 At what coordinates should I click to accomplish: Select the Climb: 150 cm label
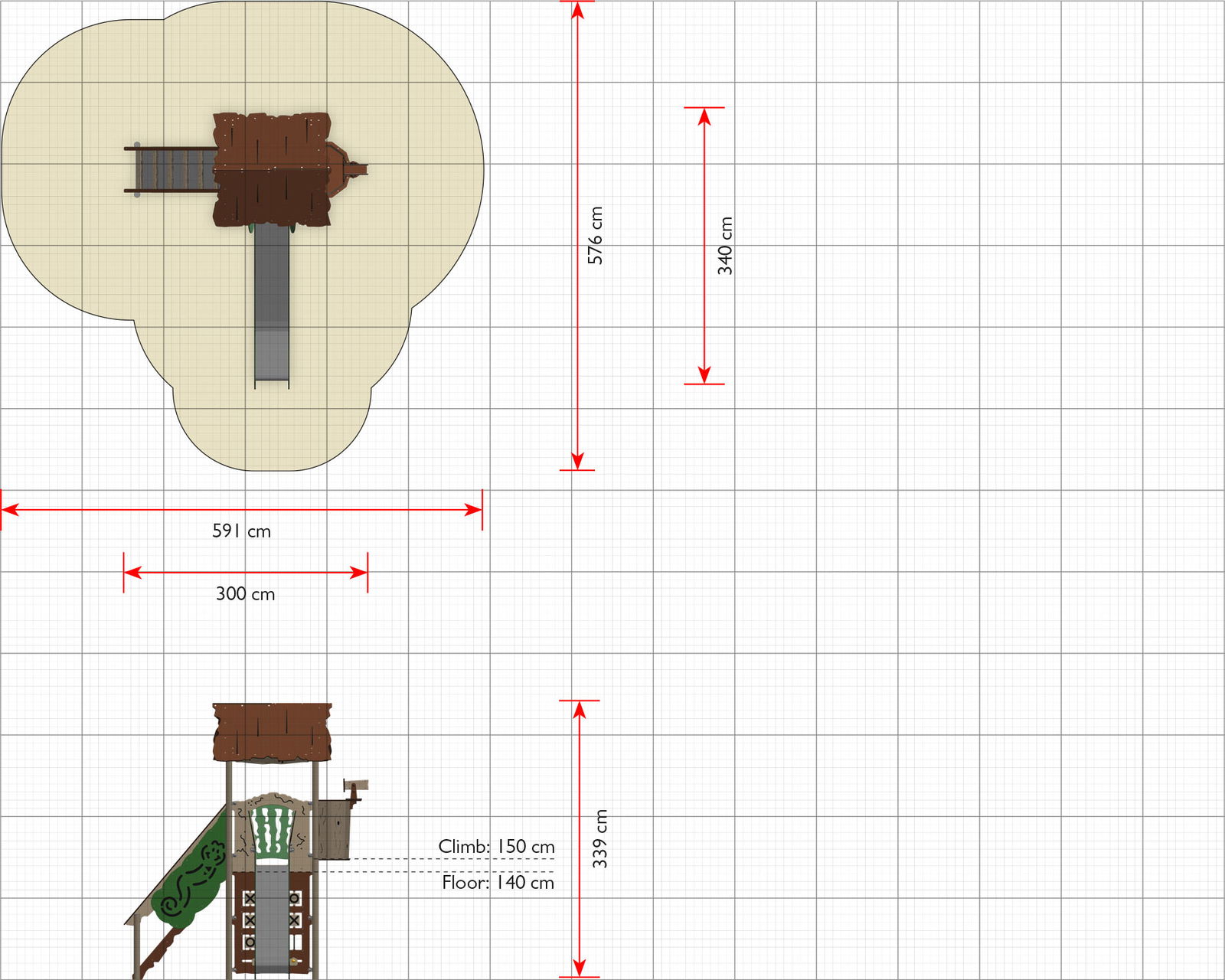click(x=496, y=846)
